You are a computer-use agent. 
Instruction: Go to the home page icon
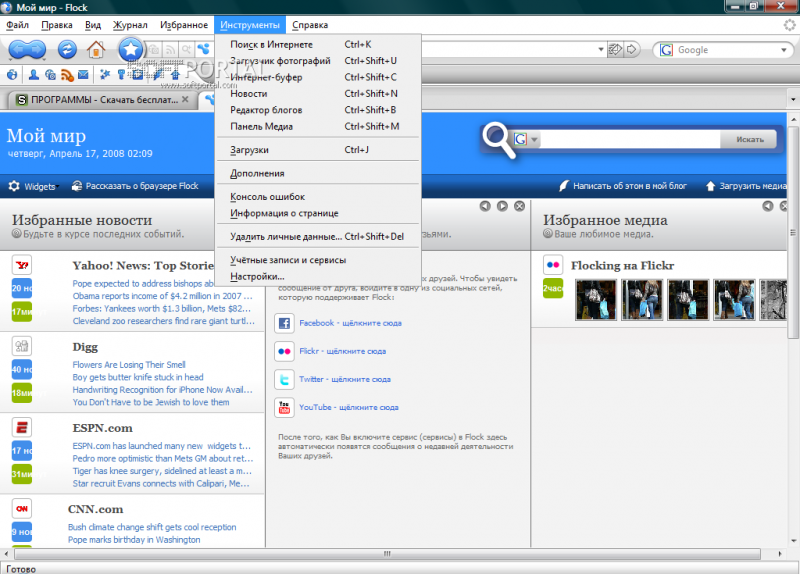click(95, 49)
